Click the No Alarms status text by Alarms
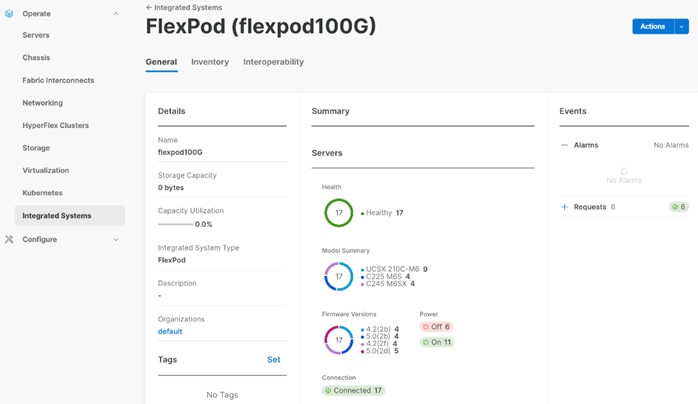698x404 pixels. (671, 145)
